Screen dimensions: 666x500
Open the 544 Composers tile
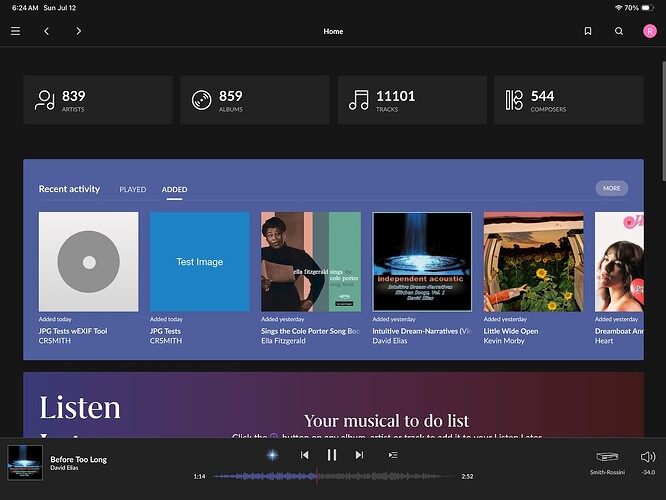pyautogui.click(x=569, y=100)
